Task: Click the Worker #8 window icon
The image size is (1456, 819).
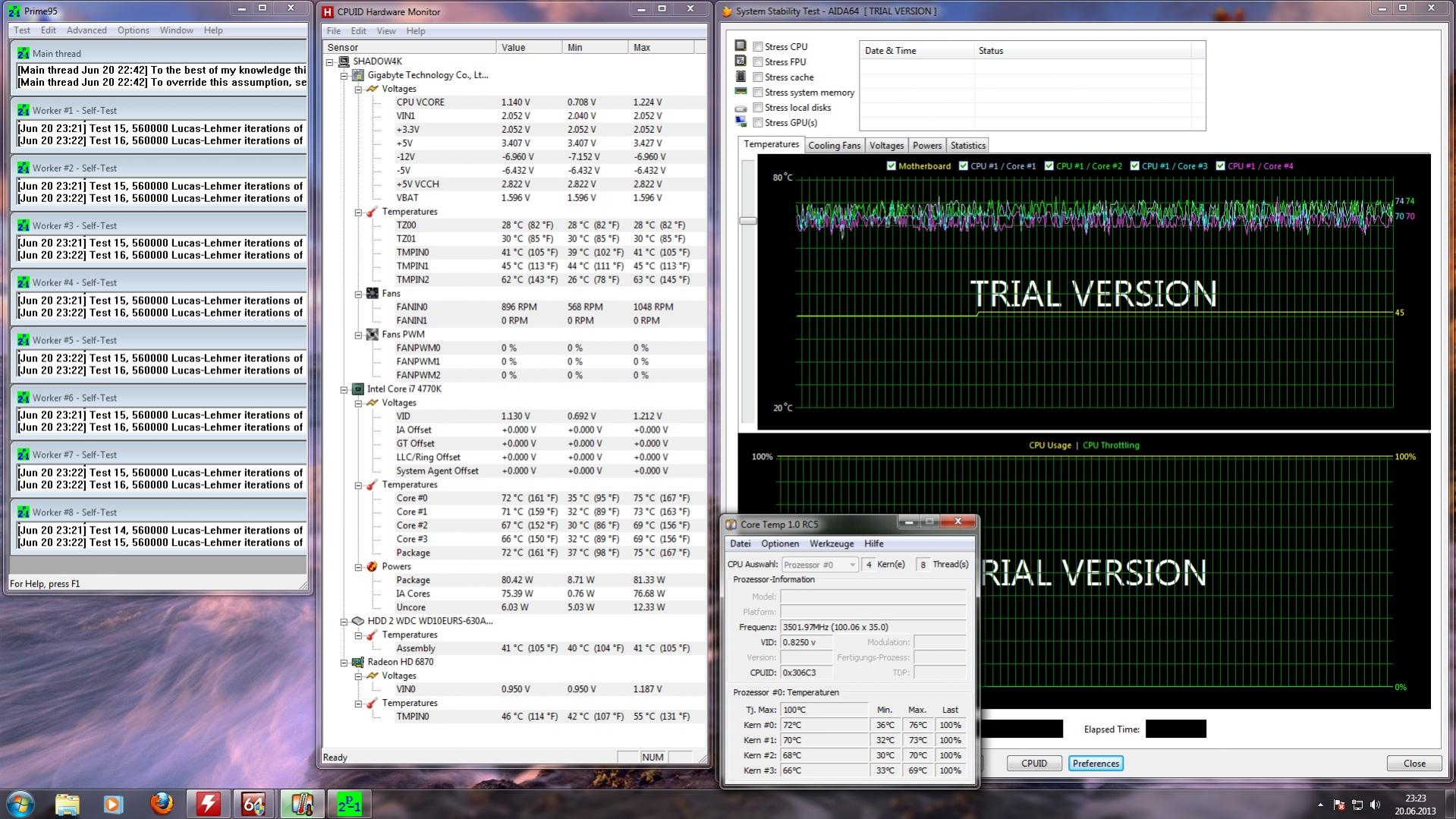Action: pyautogui.click(x=24, y=512)
